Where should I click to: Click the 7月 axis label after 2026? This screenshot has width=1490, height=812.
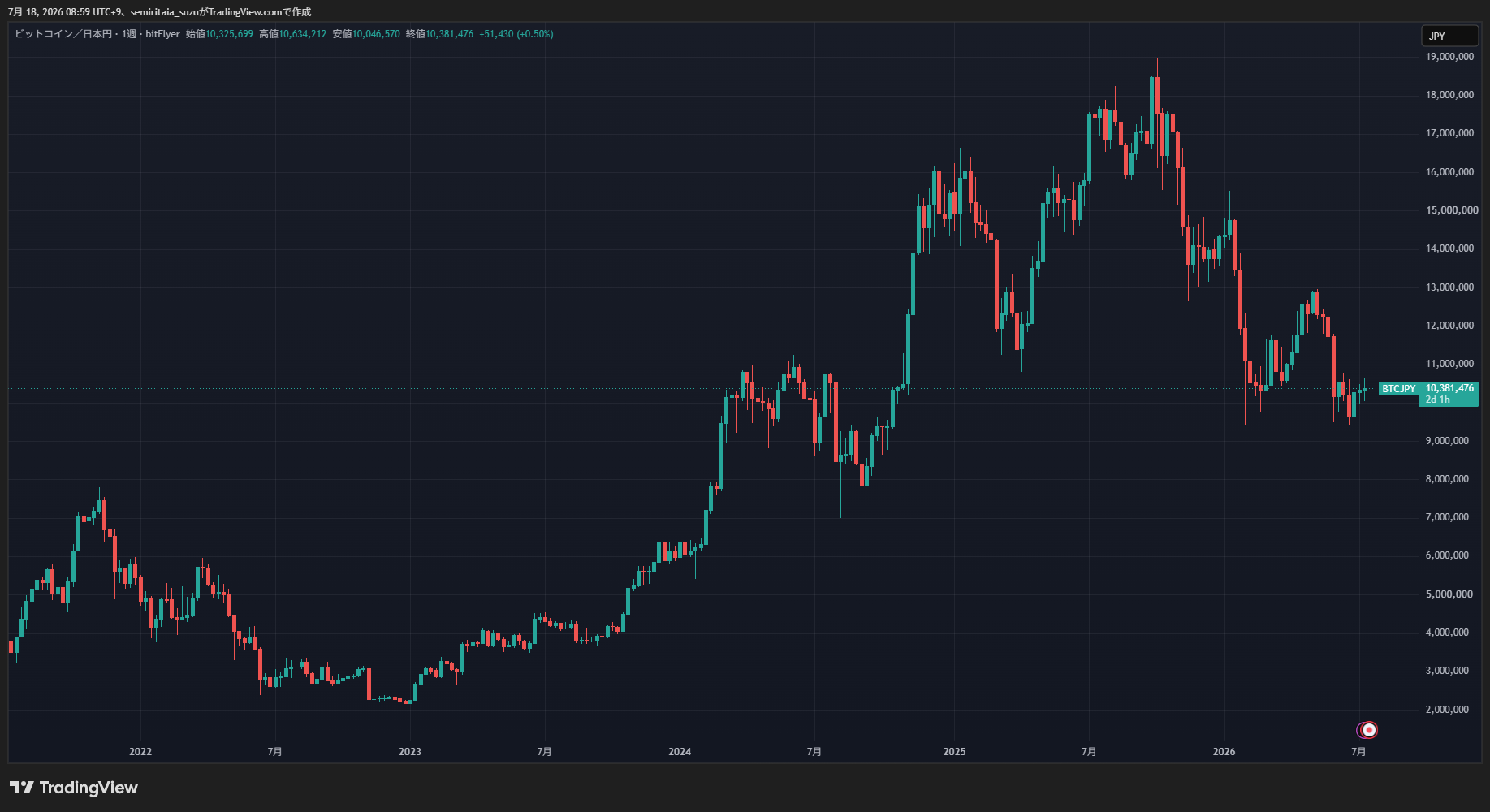pos(1359,752)
